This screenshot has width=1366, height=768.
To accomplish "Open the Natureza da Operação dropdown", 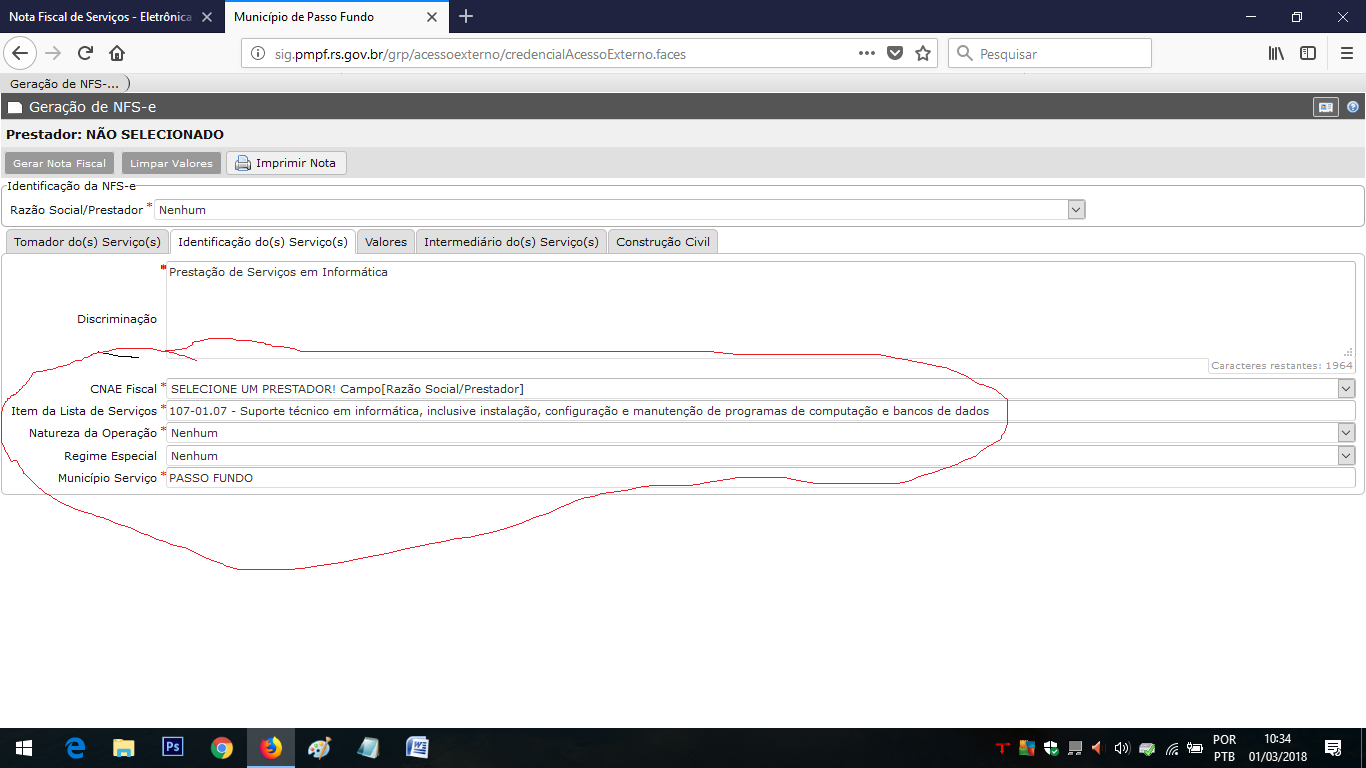I will 1347,433.
